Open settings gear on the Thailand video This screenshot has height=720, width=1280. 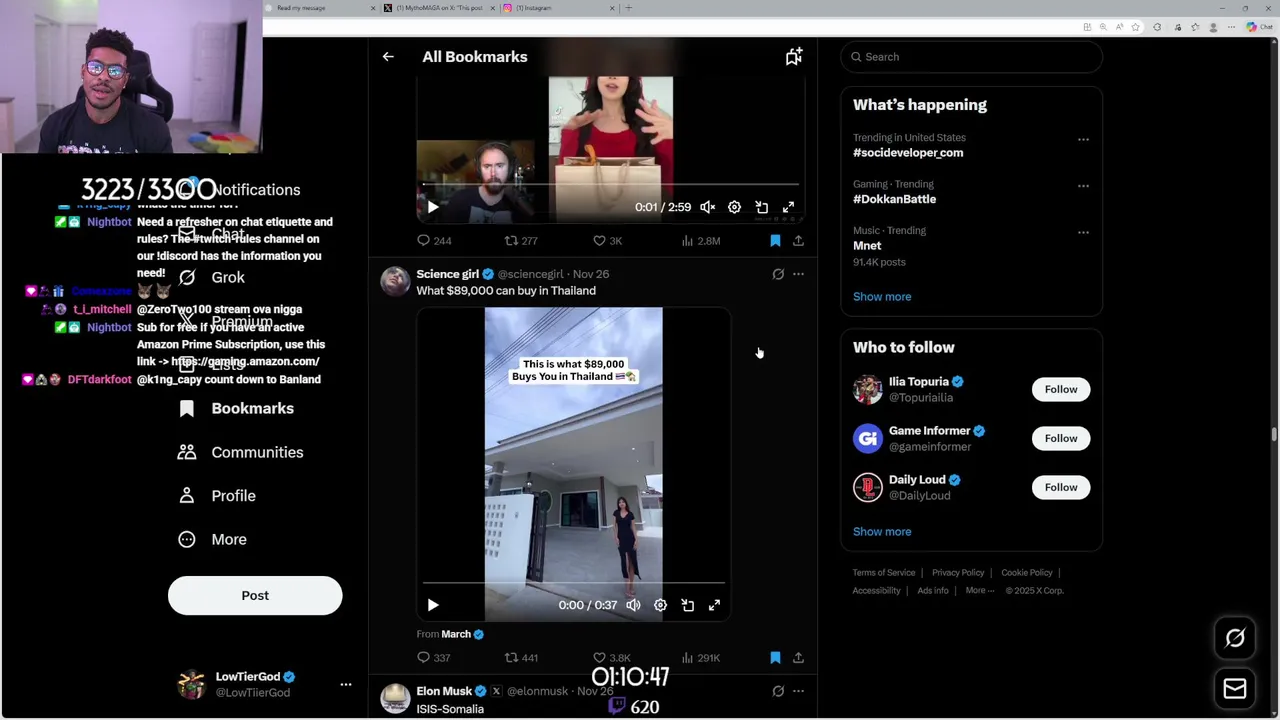click(x=660, y=605)
